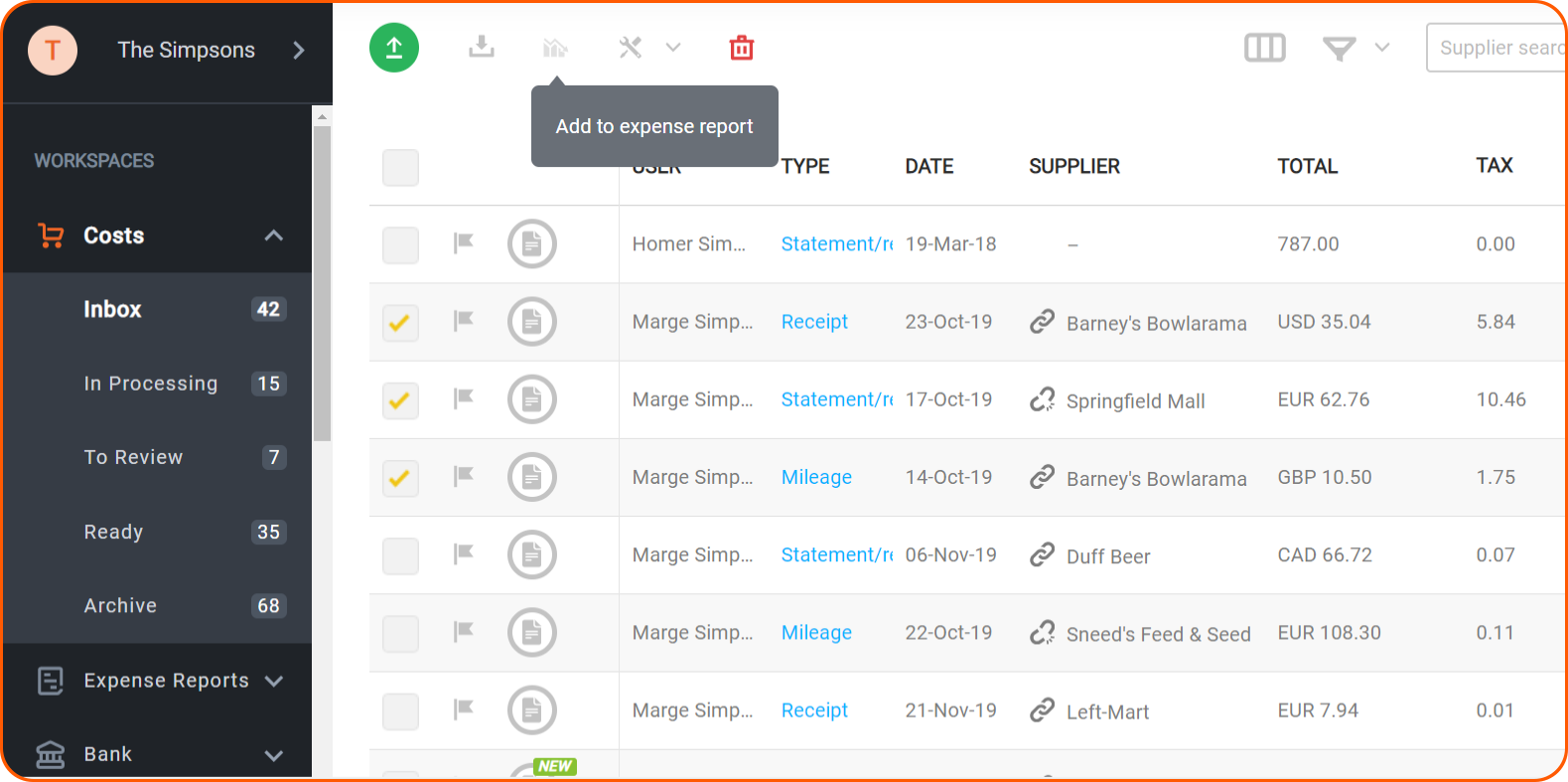Screen dimensions: 1568x782
Task: Open document icon for 23-Oct-19 row
Action: coord(532,321)
